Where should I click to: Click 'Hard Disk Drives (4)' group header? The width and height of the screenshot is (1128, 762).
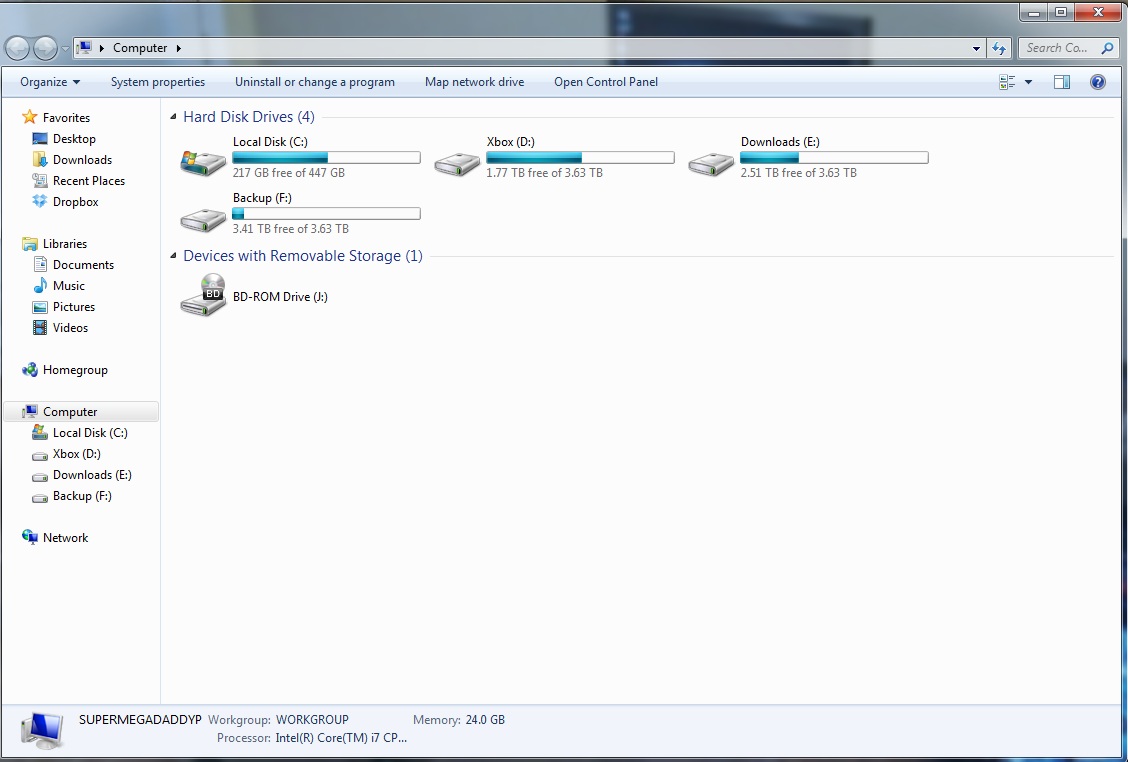(x=249, y=117)
